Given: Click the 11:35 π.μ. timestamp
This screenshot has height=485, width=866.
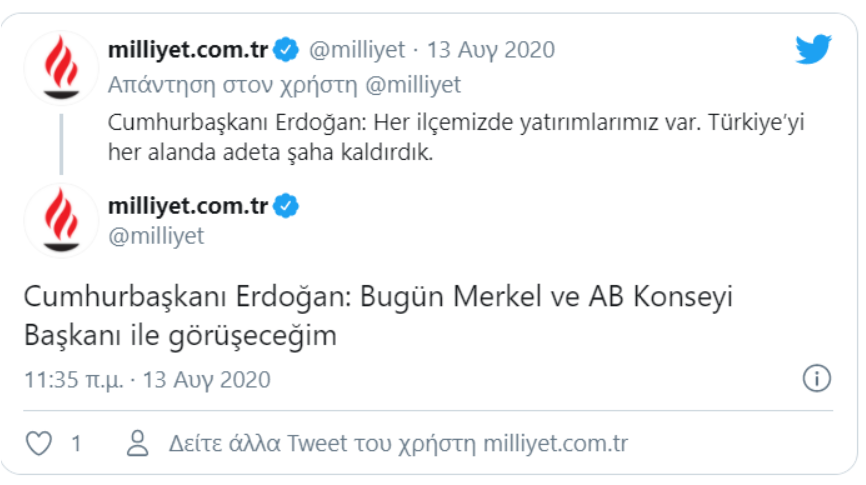Looking at the screenshot, I should [x=74, y=380].
